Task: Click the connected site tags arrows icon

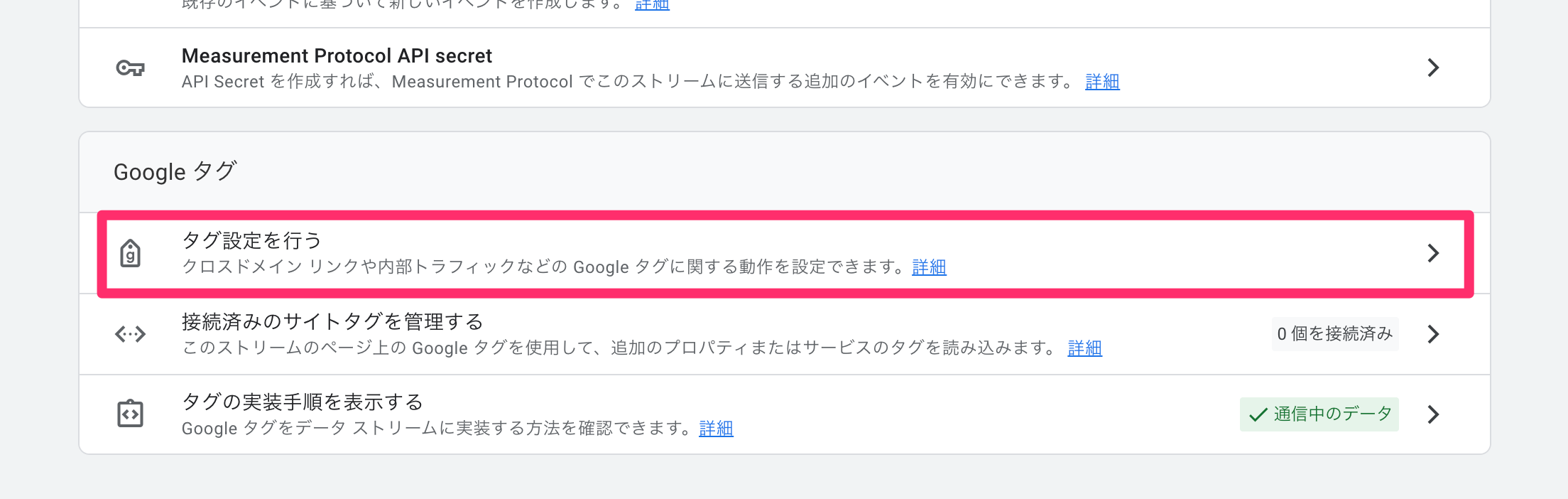Action: tap(131, 334)
